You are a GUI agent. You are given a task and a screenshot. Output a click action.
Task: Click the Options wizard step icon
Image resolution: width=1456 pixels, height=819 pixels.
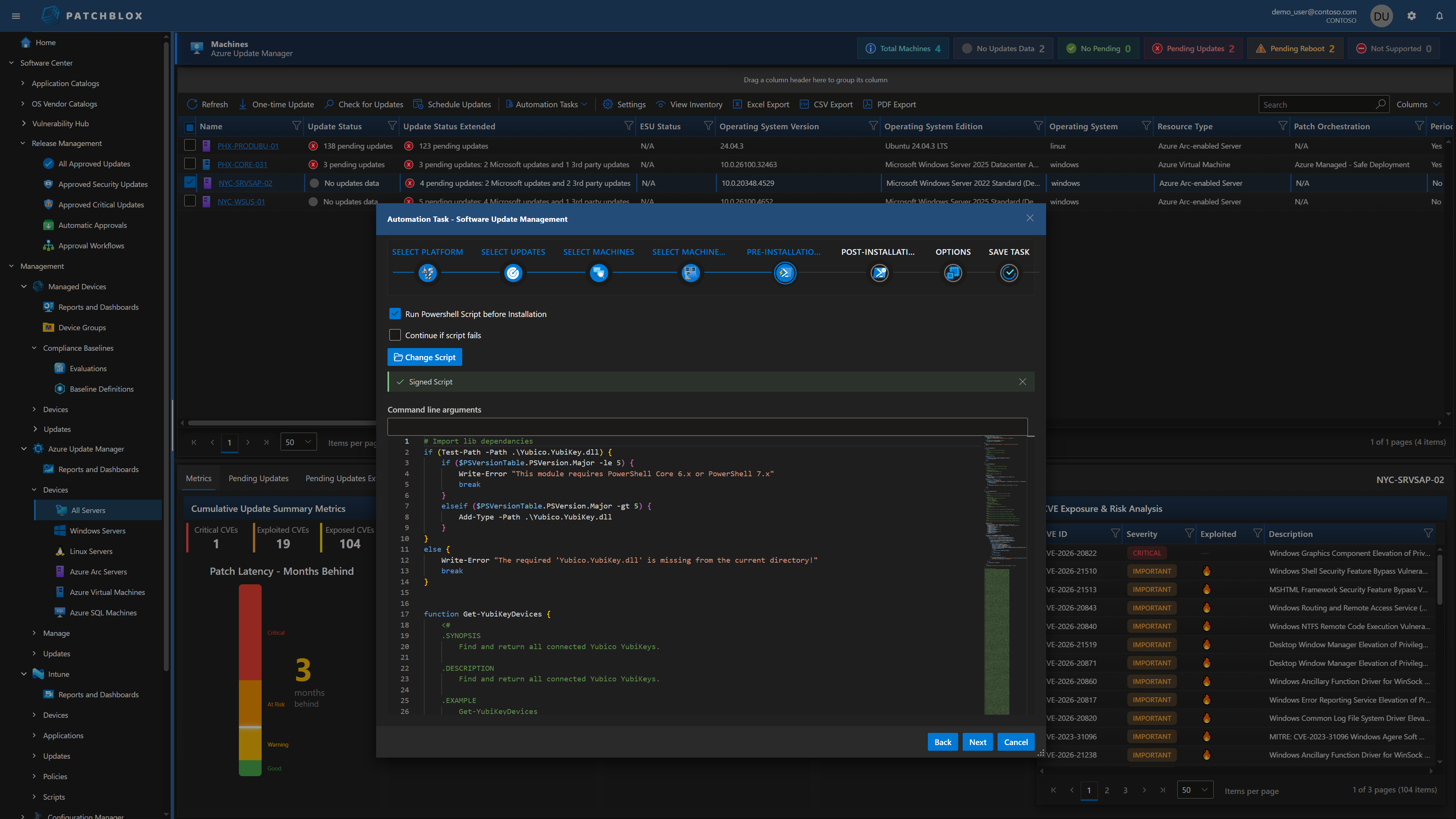tap(953, 273)
